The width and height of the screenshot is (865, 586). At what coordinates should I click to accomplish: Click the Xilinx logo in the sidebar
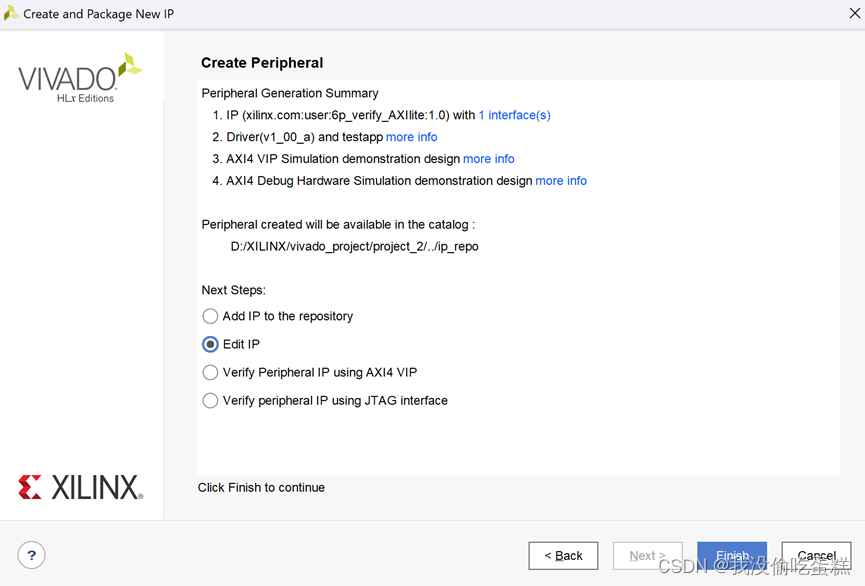[x=80, y=487]
